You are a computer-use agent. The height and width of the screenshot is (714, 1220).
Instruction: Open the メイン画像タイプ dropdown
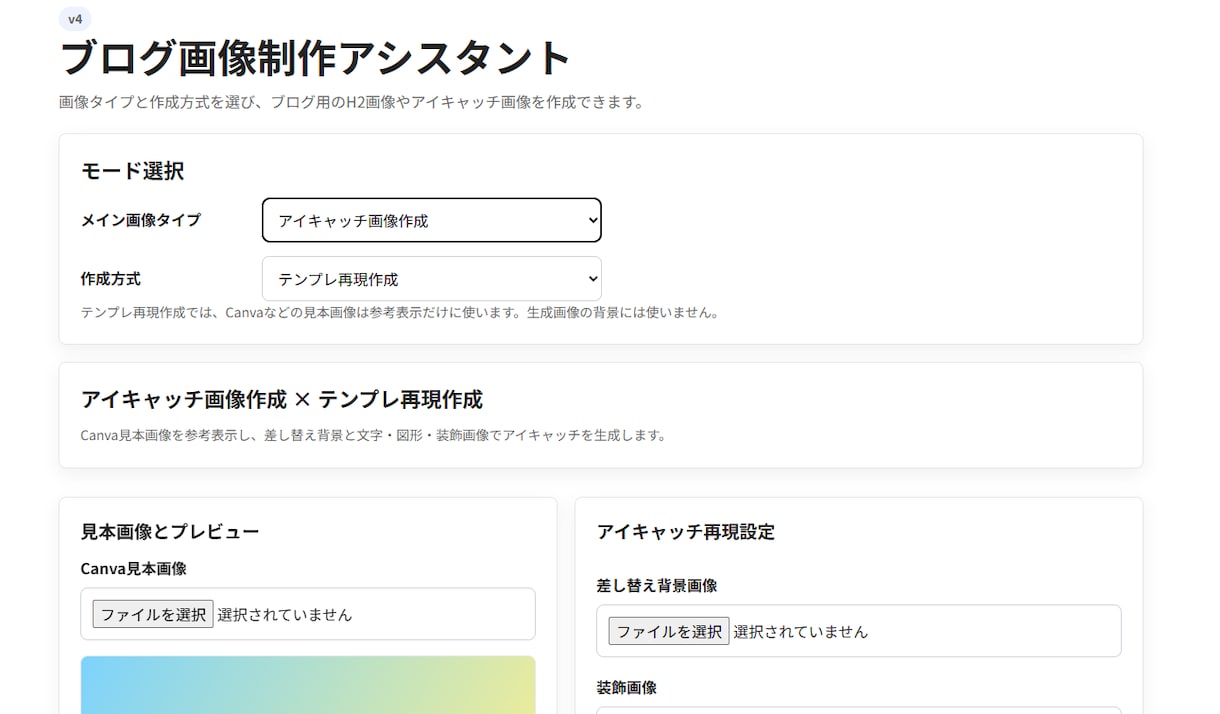coord(431,220)
